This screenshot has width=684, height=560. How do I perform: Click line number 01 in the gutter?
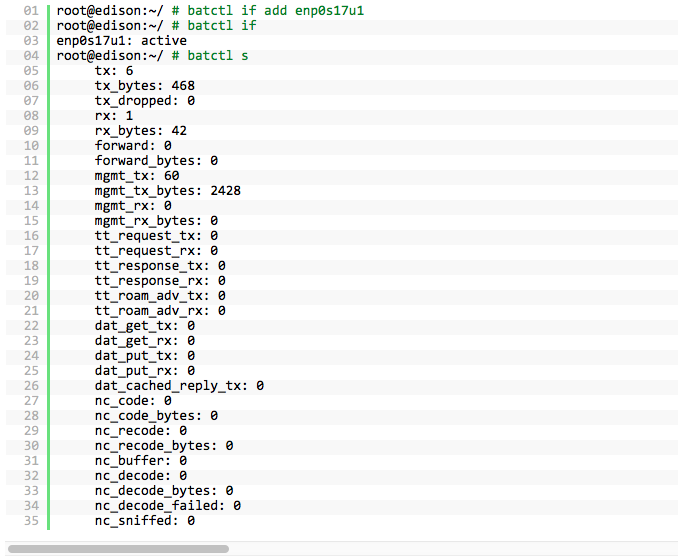(31, 10)
